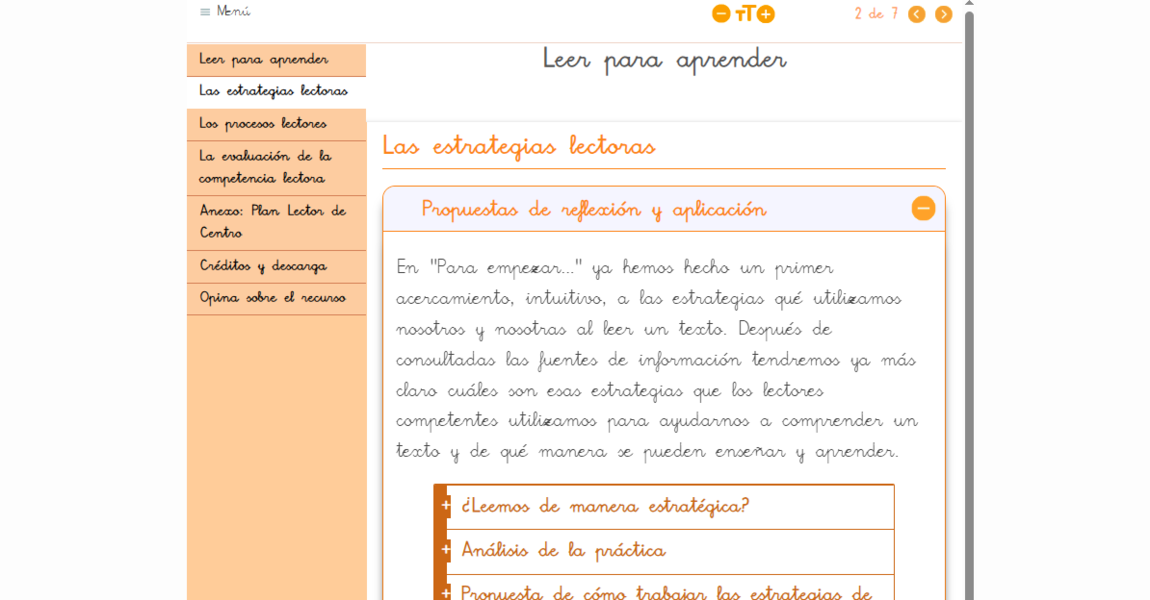Viewport: 1150px width, 600px height.
Task: Go to Créditos y descarga
Action: [262, 266]
